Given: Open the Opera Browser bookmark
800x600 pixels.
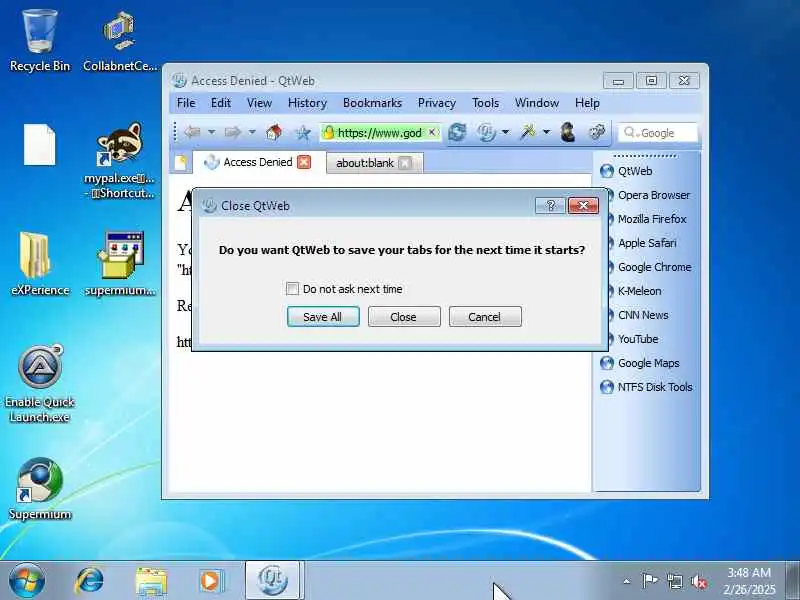Looking at the screenshot, I should click(x=654, y=195).
